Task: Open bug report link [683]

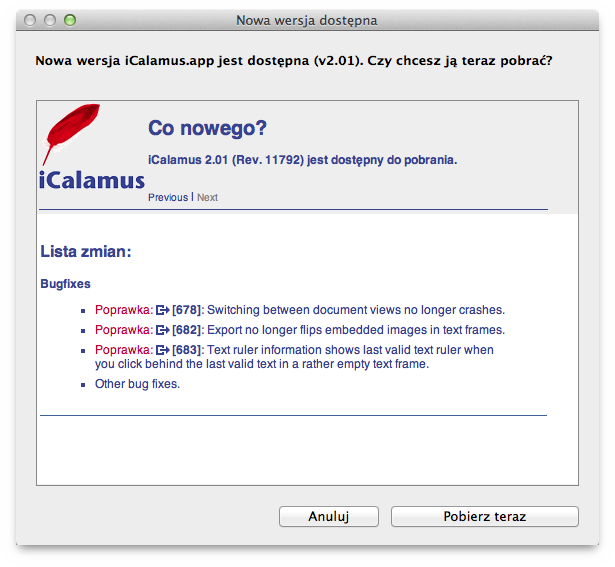Action: (187, 350)
